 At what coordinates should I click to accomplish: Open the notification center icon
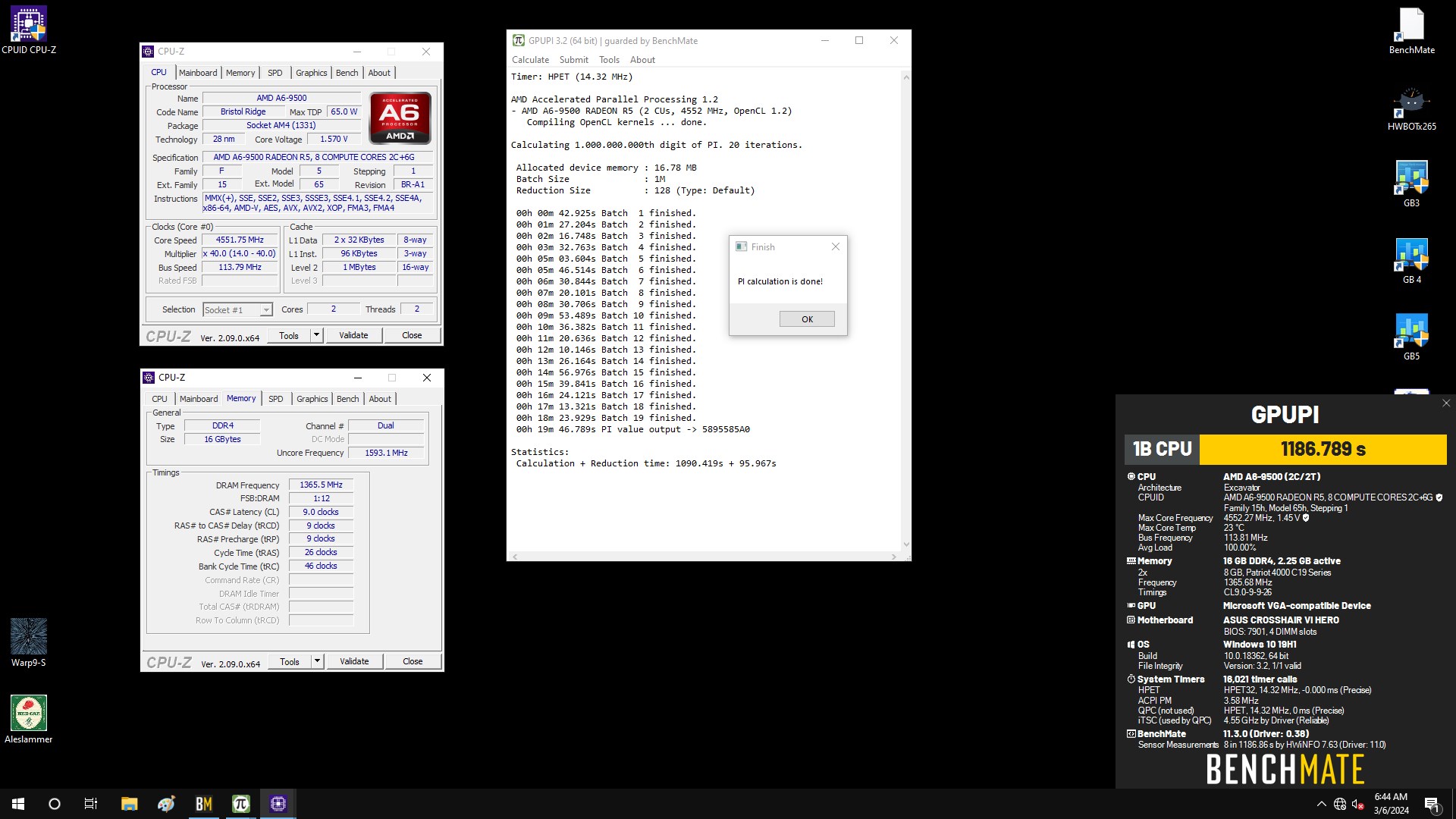point(1432,804)
